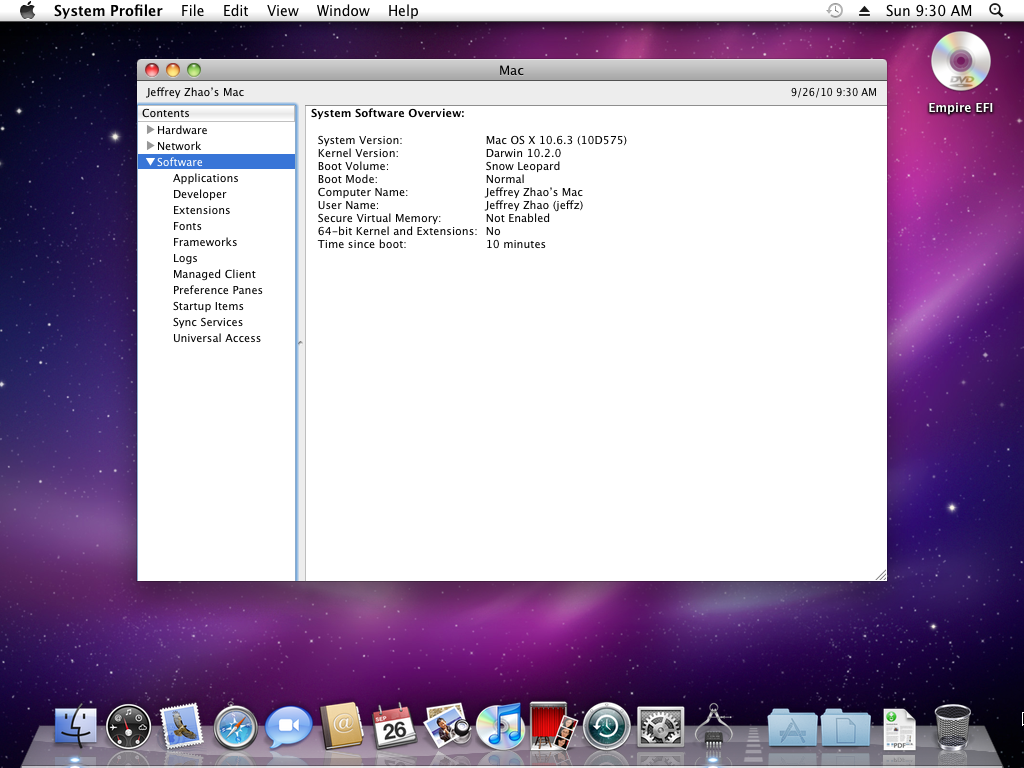Open the Edit menu
The width and height of the screenshot is (1024, 768).
(235, 10)
